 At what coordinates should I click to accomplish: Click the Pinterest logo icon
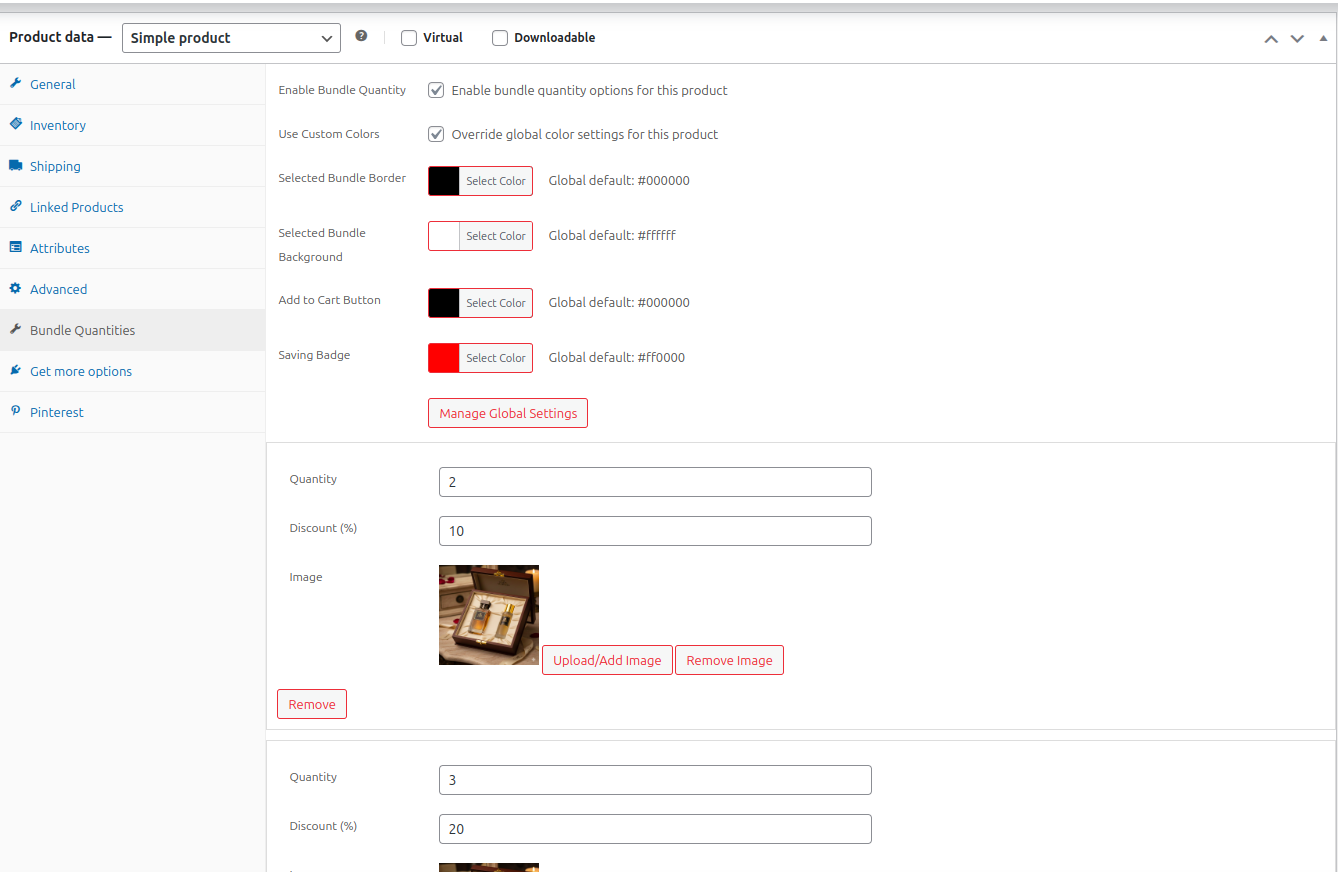coord(15,412)
